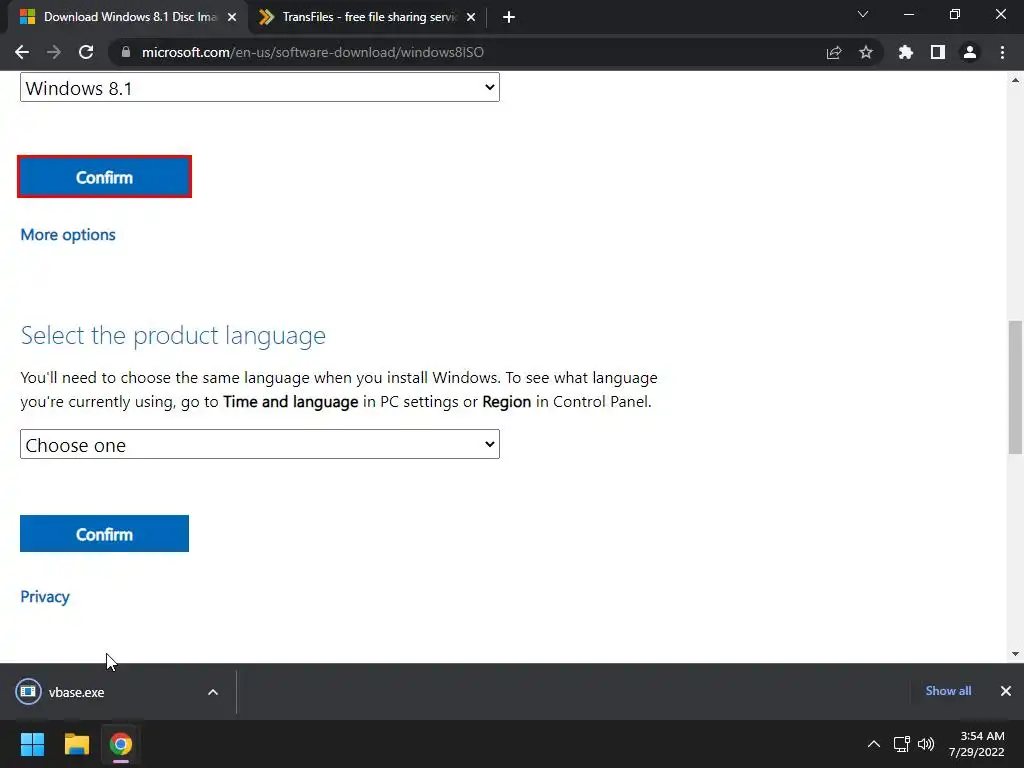1024x768 pixels.
Task: Click the scrollbar down arrow
Action: (x=1015, y=654)
